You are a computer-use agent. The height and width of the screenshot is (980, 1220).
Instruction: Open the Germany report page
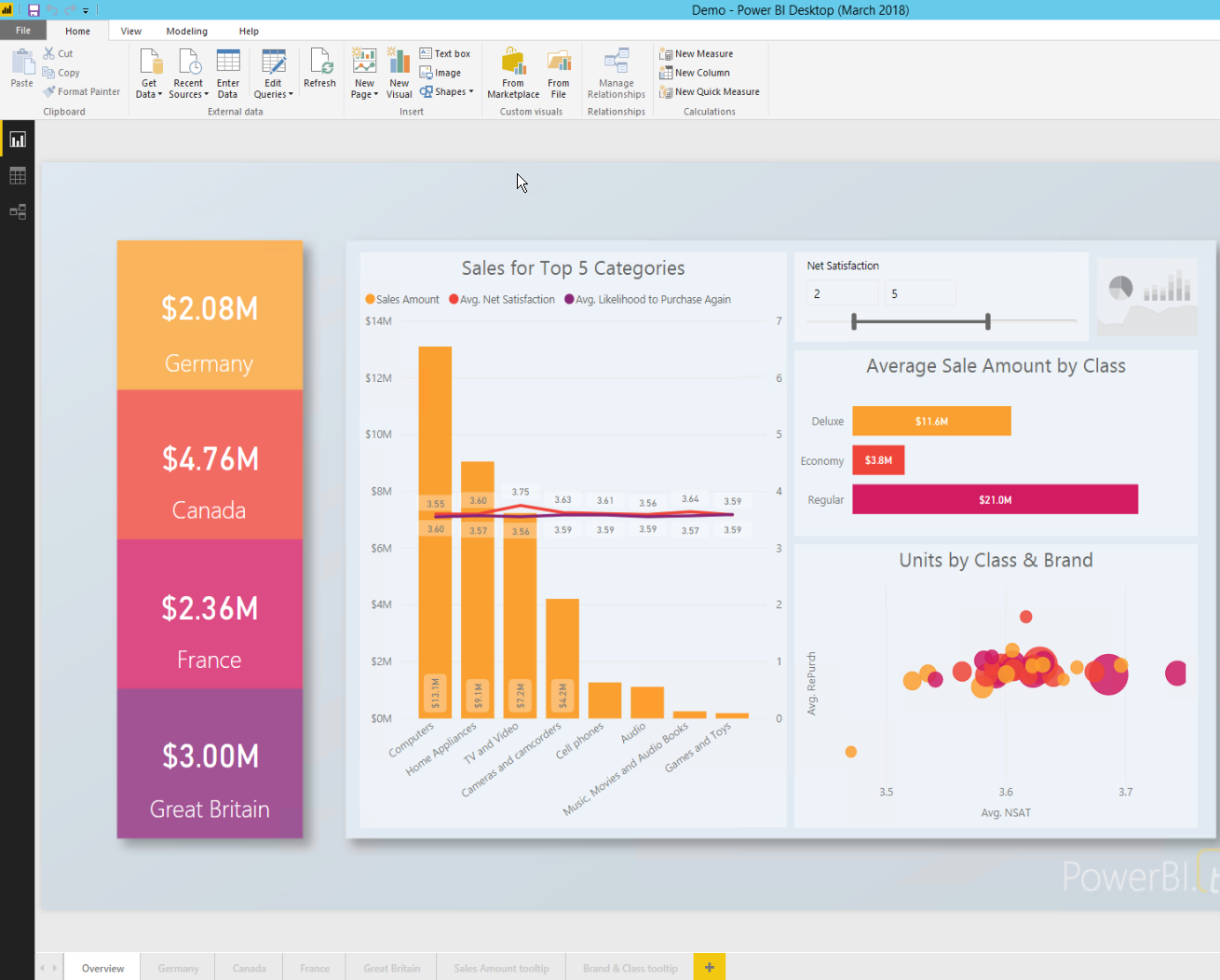[177, 967]
